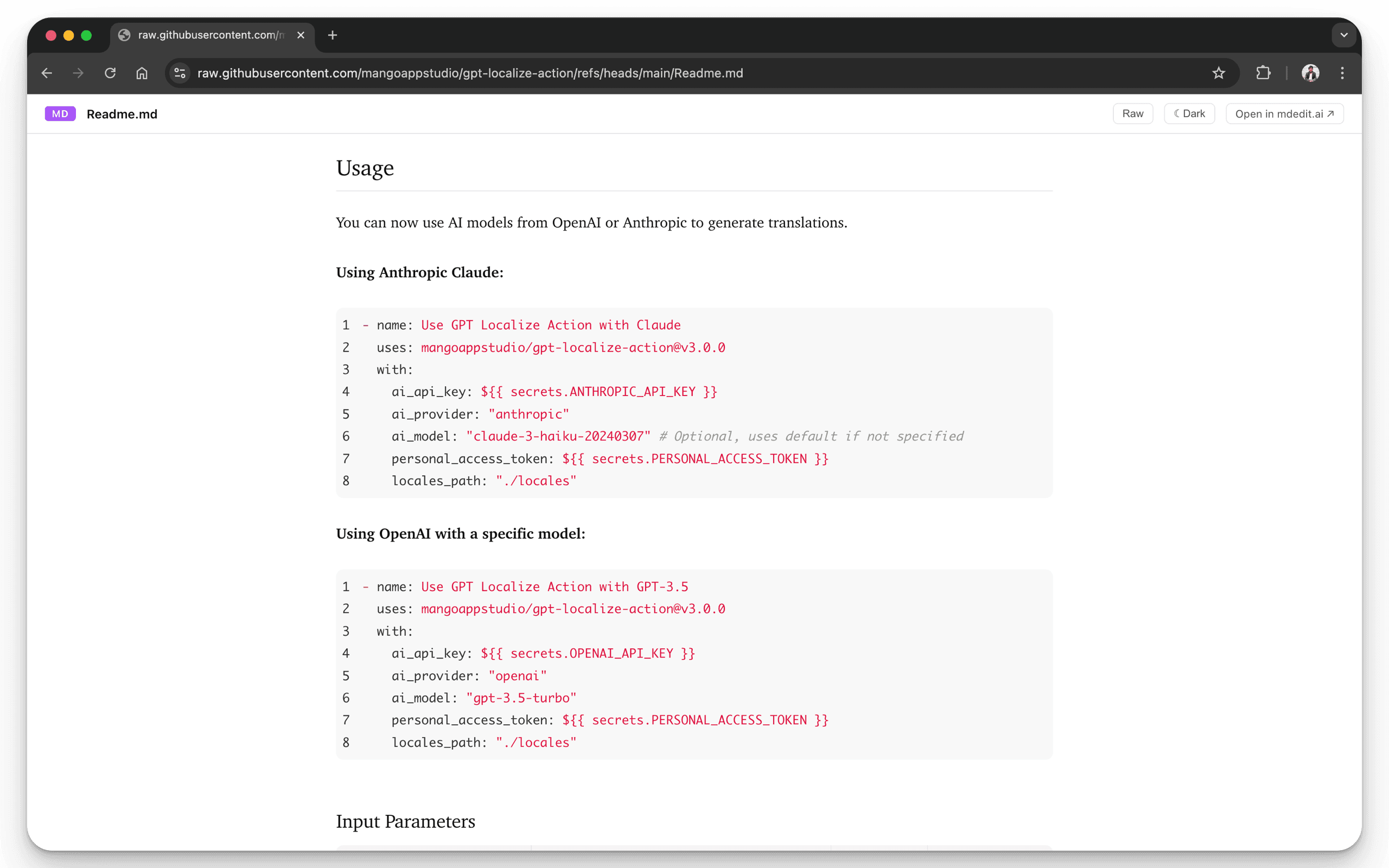1389x868 pixels.
Task: Open the Chrome three-dot menu
Action: pos(1342,73)
